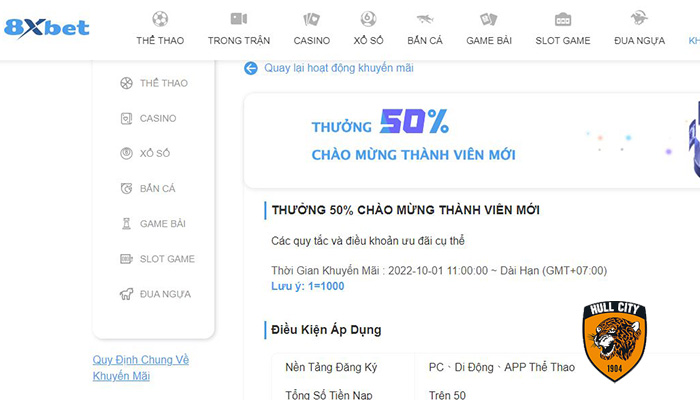
Task: Click sidebar chess piece icon beside GAME BÀI
Action: [x=126, y=224]
